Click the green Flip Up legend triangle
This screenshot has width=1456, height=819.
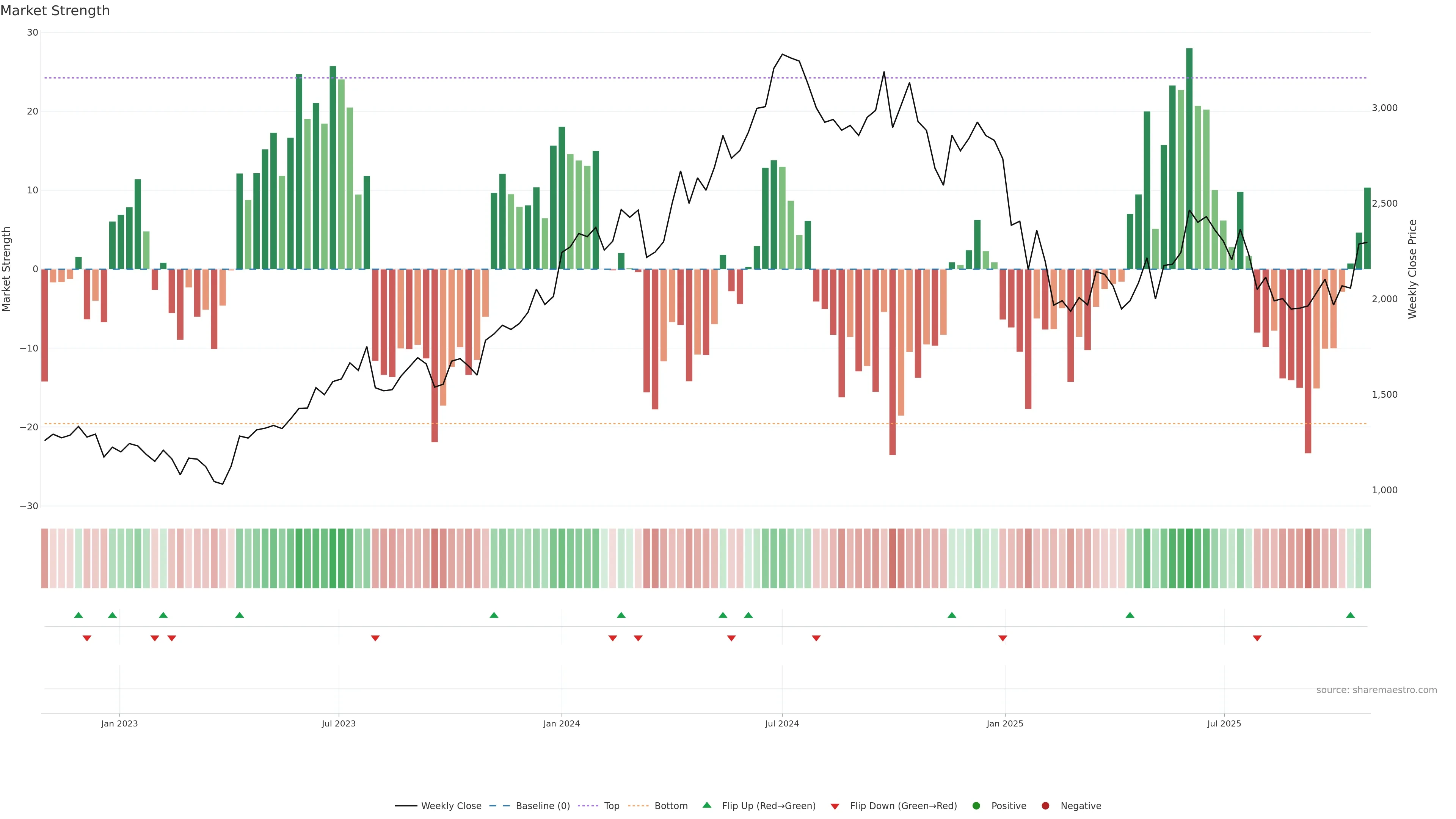tap(706, 805)
